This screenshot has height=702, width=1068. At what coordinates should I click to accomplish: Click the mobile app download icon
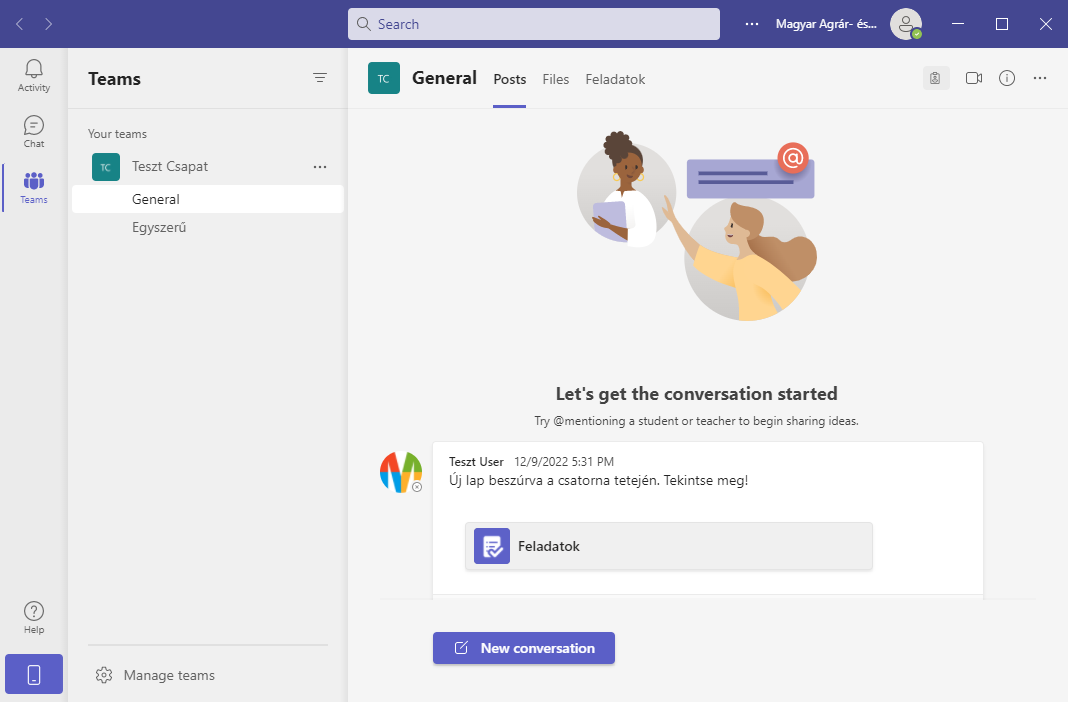tap(34, 674)
